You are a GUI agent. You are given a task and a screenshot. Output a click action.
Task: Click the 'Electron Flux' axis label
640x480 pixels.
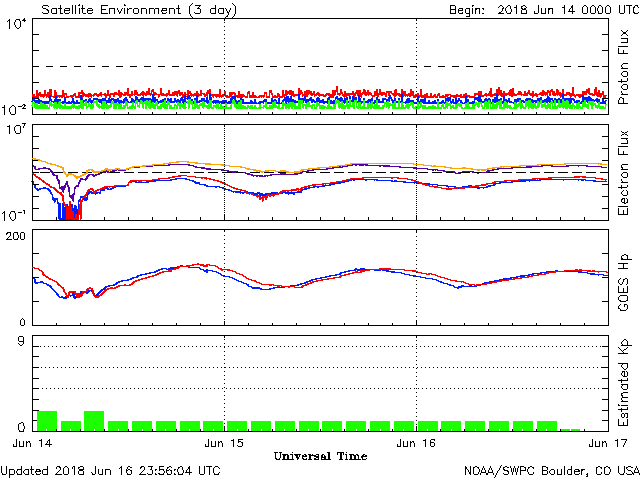coord(623,173)
